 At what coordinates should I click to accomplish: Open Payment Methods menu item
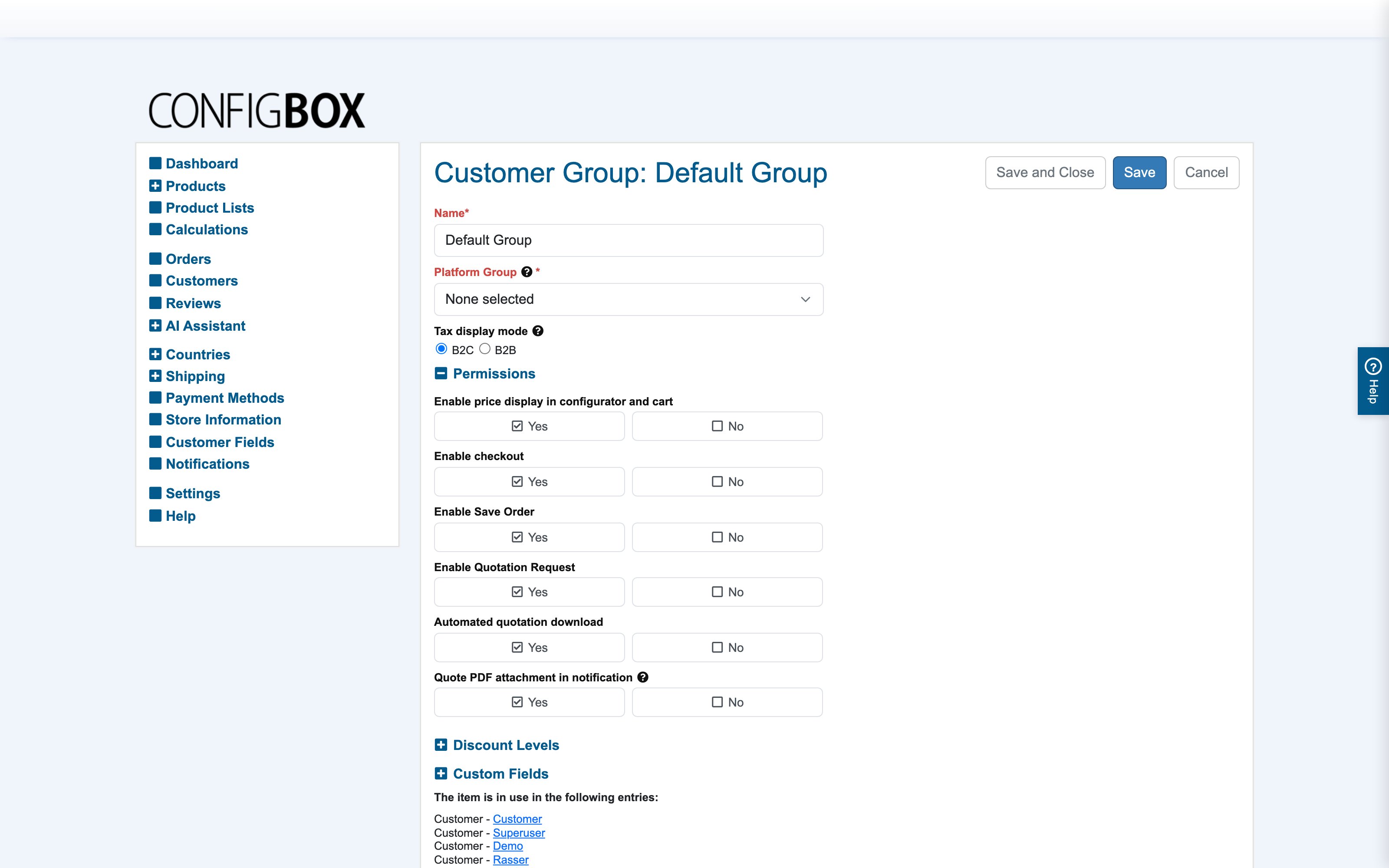[225, 398]
